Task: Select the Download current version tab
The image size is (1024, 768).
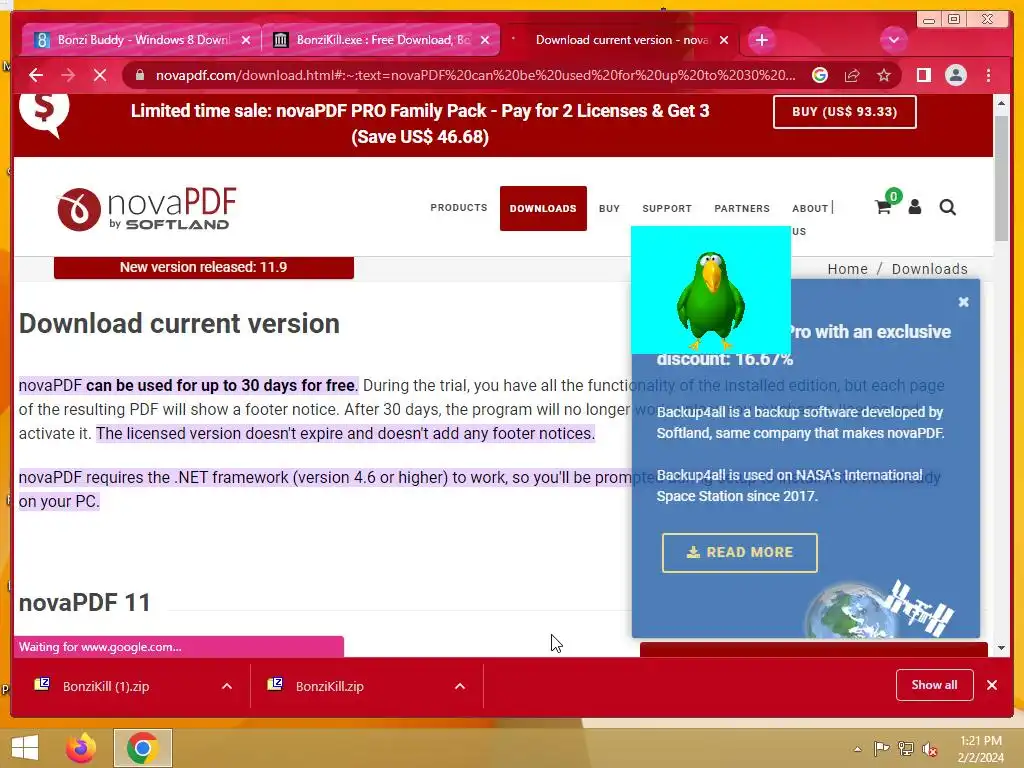Action: (620, 40)
